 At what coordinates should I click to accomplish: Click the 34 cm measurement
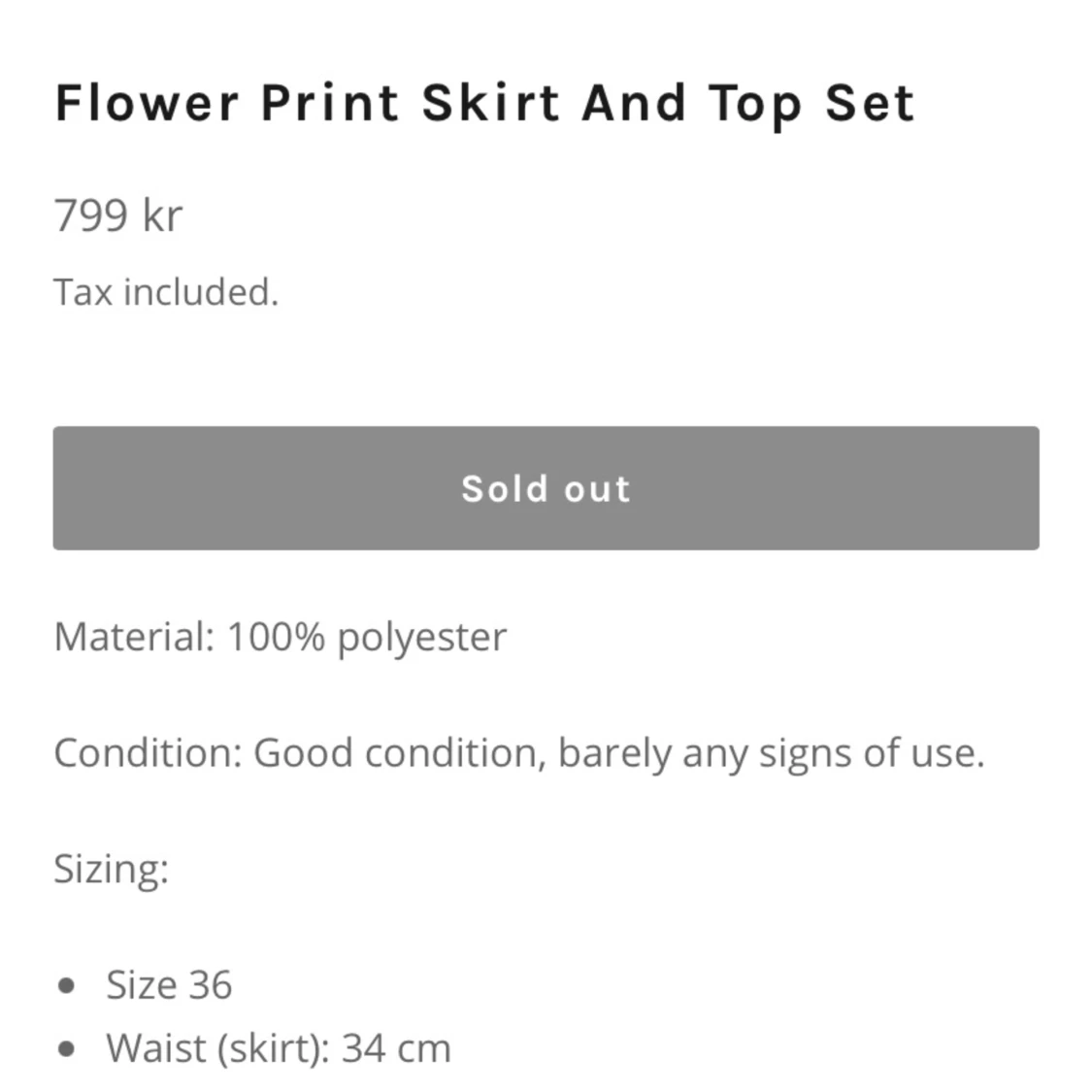coord(396,1049)
